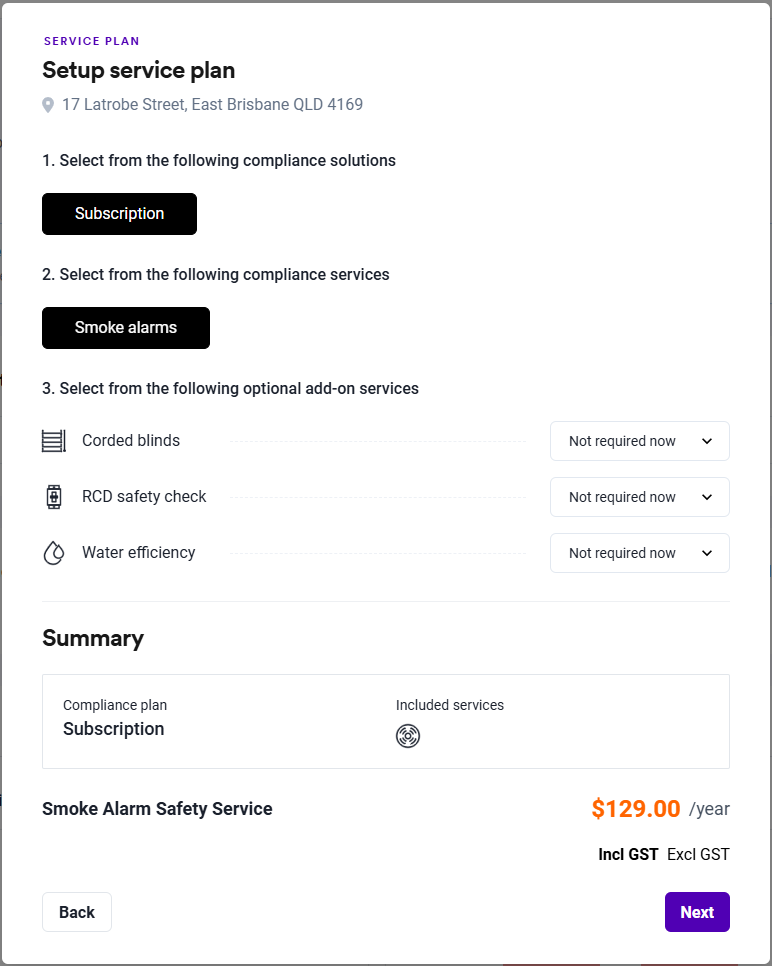Click the smoke alarm icon under Included services
772x966 pixels.
click(x=408, y=737)
